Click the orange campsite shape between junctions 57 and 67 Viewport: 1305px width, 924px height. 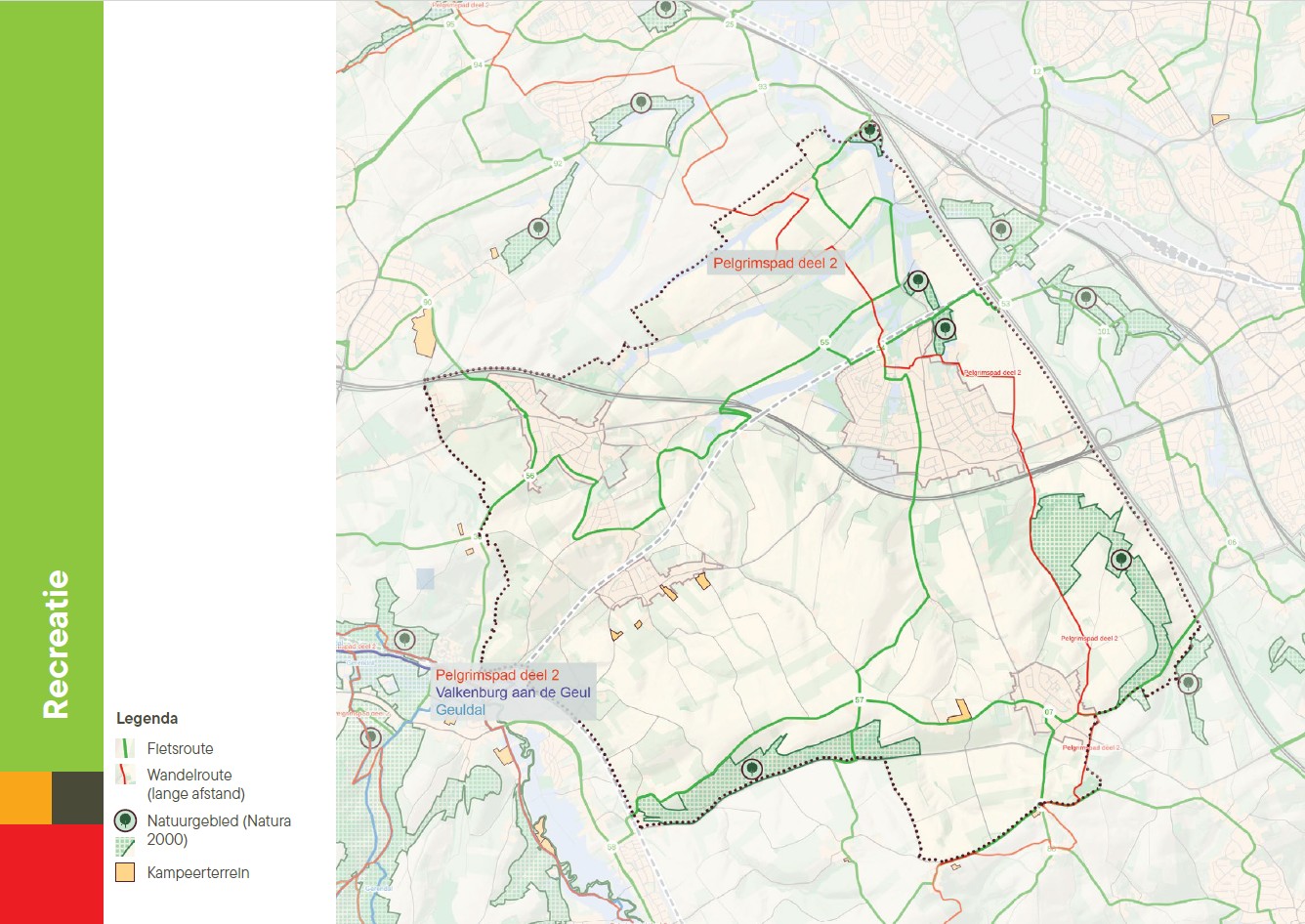(x=960, y=712)
